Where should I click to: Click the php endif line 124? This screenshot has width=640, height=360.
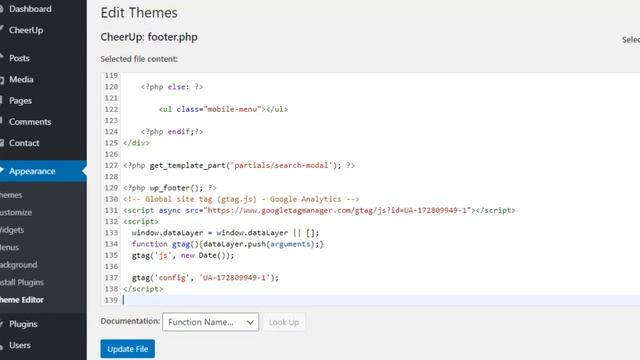[x=172, y=132]
